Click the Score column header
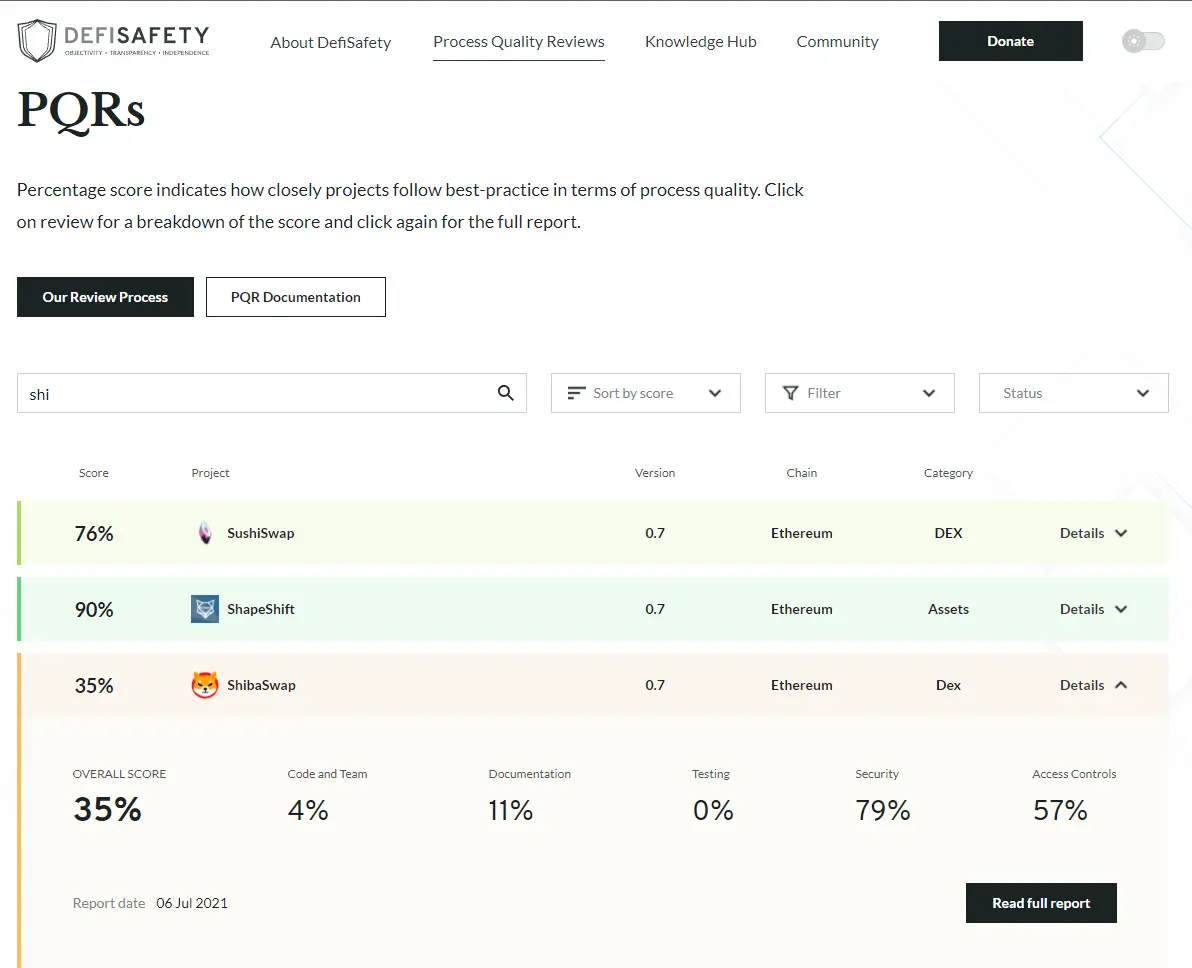Image resolution: width=1192 pixels, height=968 pixels. 94,473
